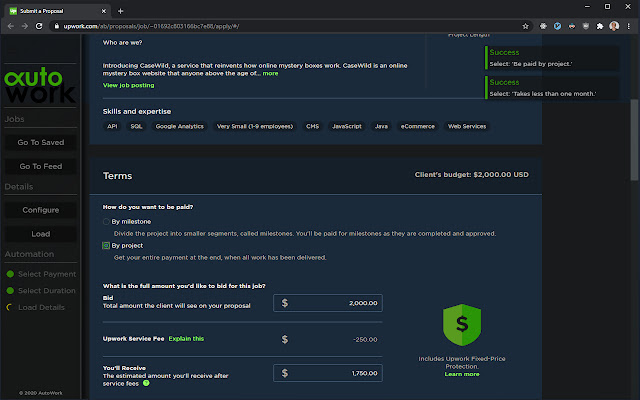Click the green Select Duration status dot
The image size is (640, 400).
(10, 291)
